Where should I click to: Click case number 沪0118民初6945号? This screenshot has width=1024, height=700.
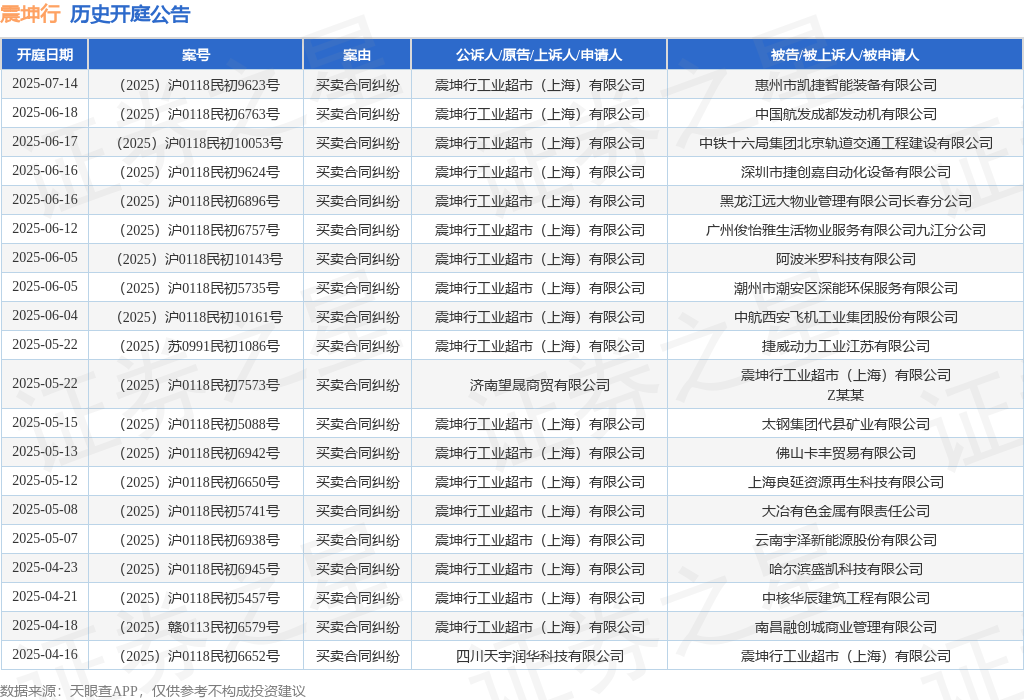click(196, 569)
